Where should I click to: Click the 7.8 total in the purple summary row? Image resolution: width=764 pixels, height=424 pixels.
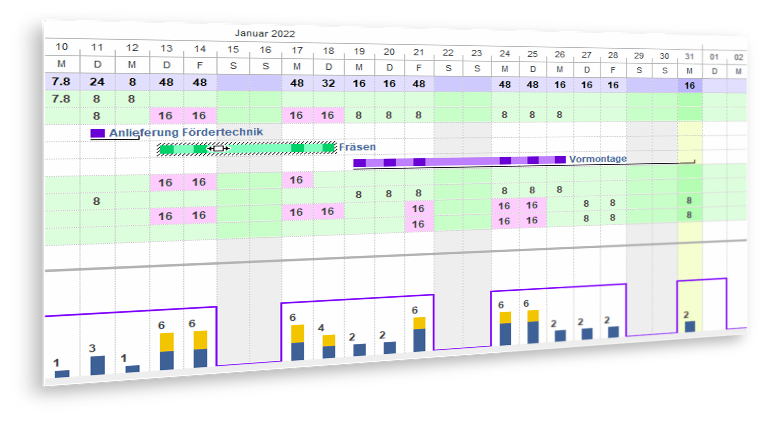point(61,81)
